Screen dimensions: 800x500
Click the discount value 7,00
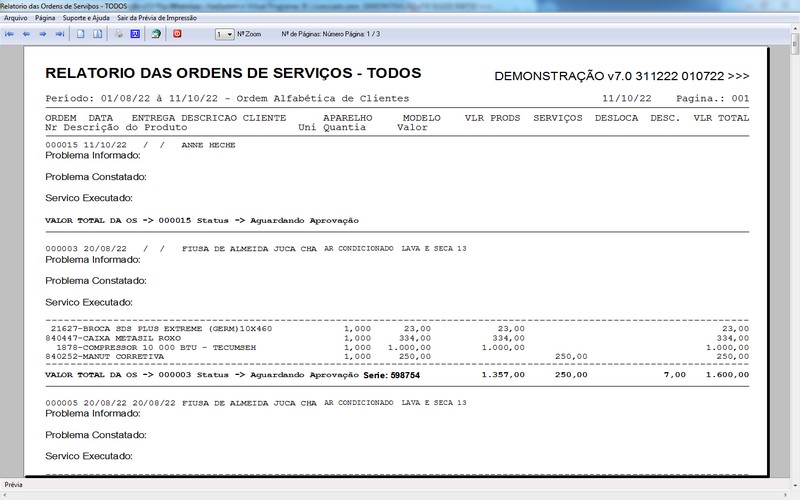674,374
